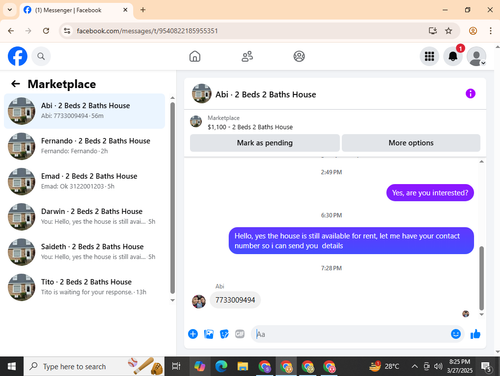
Task: Open Abi's 2 Beds 2 Baths conversation
Action: click(84, 111)
